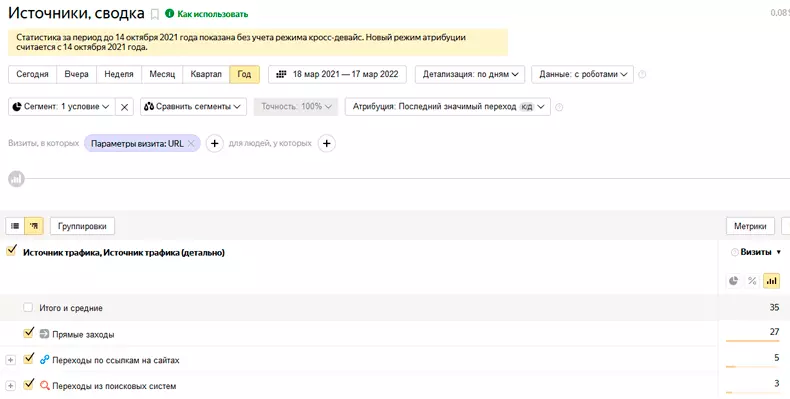Select the Вчера period tab
The image size is (790, 399).
[77, 74]
